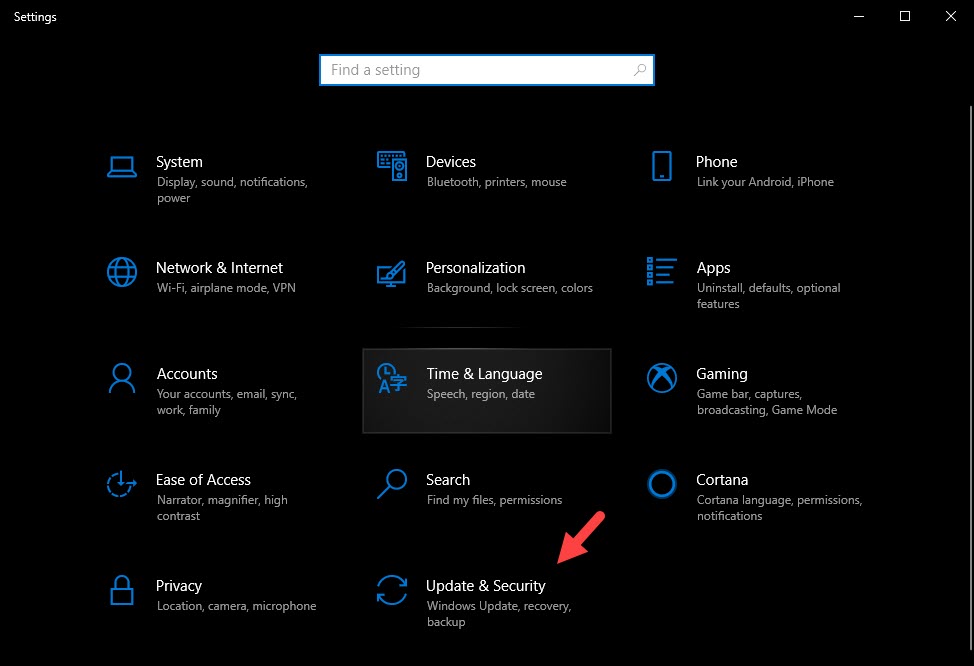Image resolution: width=974 pixels, height=666 pixels.
Task: Open Accounts via the person icon
Action: tap(122, 378)
